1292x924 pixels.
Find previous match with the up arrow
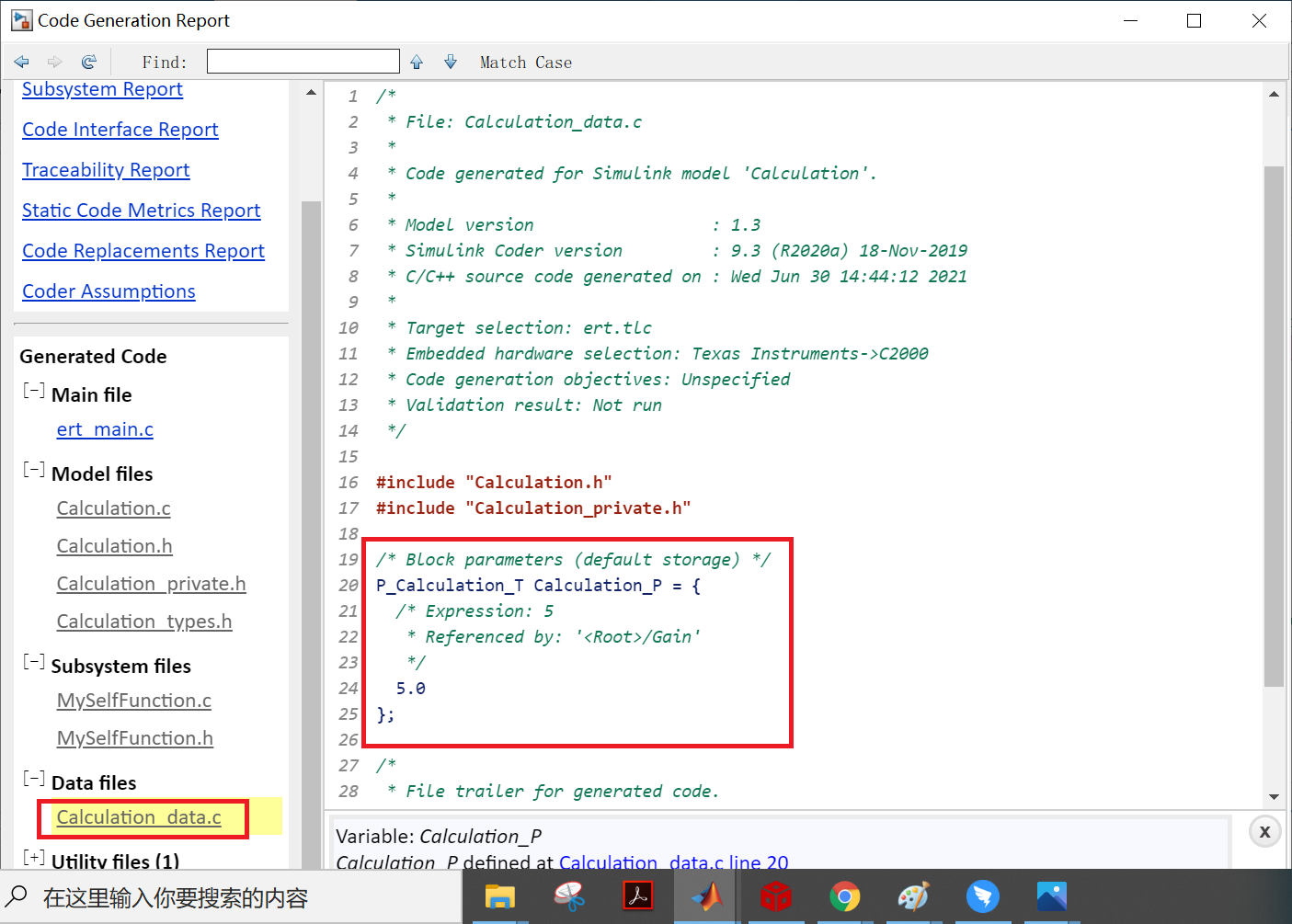pyautogui.click(x=417, y=61)
